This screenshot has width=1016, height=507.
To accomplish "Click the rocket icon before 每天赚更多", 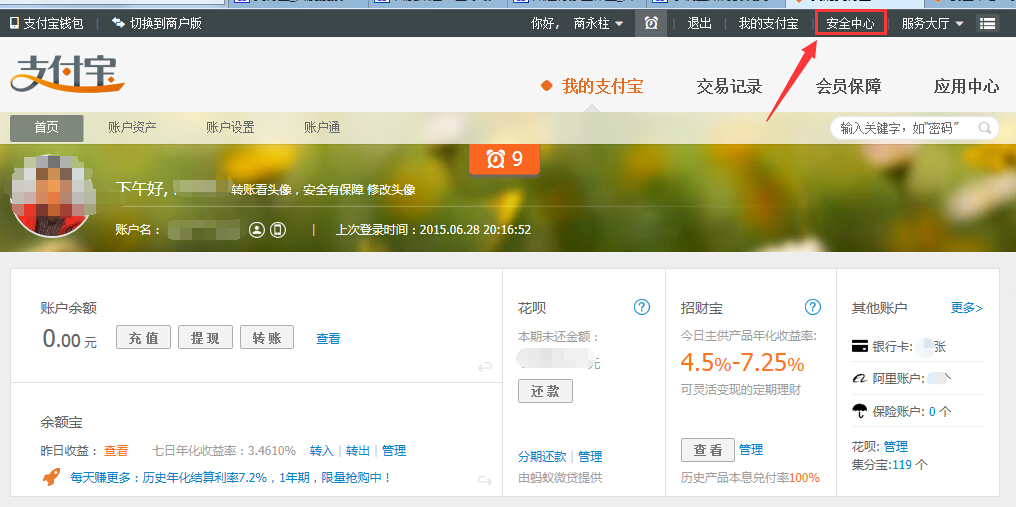I will (52, 478).
